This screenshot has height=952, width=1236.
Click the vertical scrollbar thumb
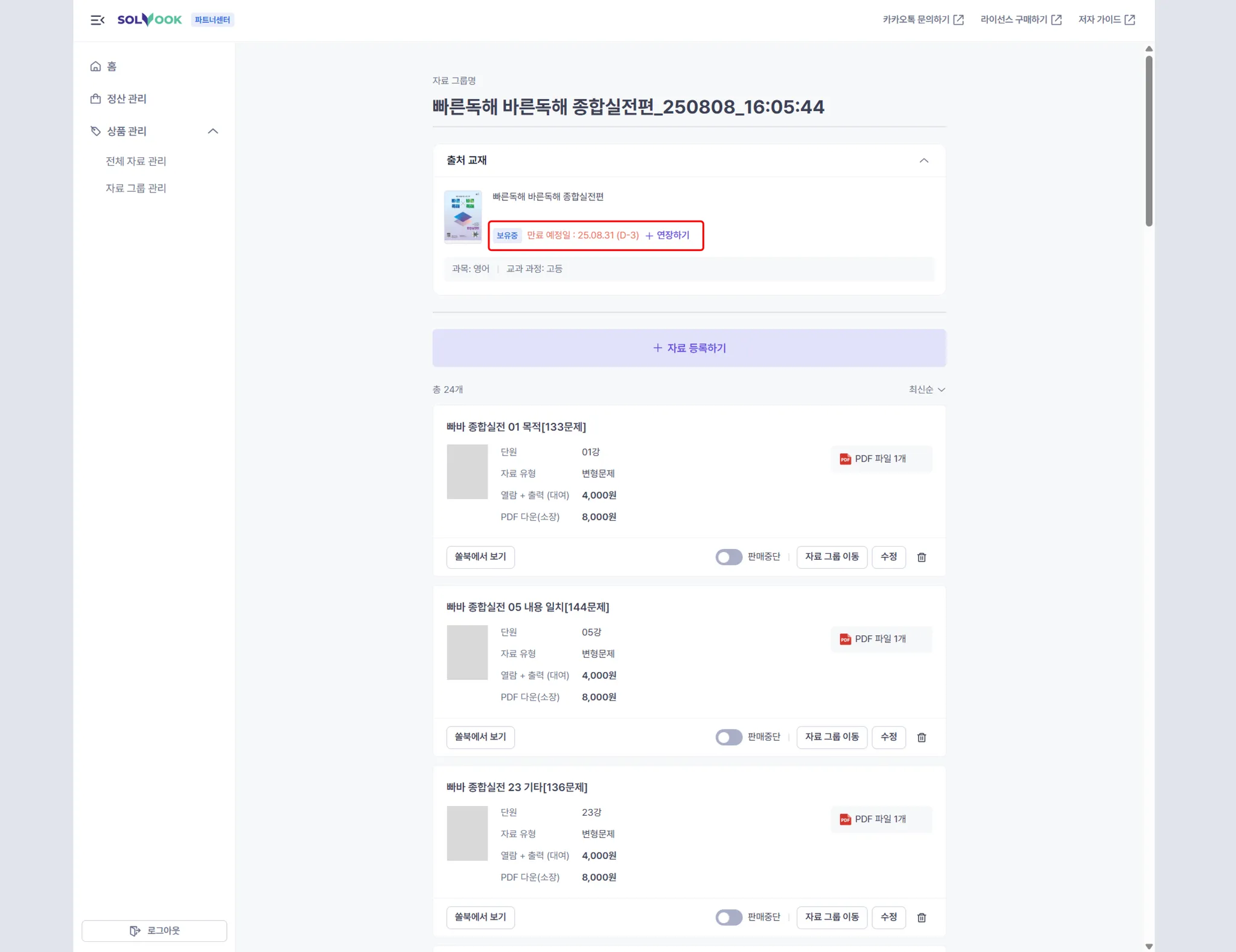coord(1149,141)
